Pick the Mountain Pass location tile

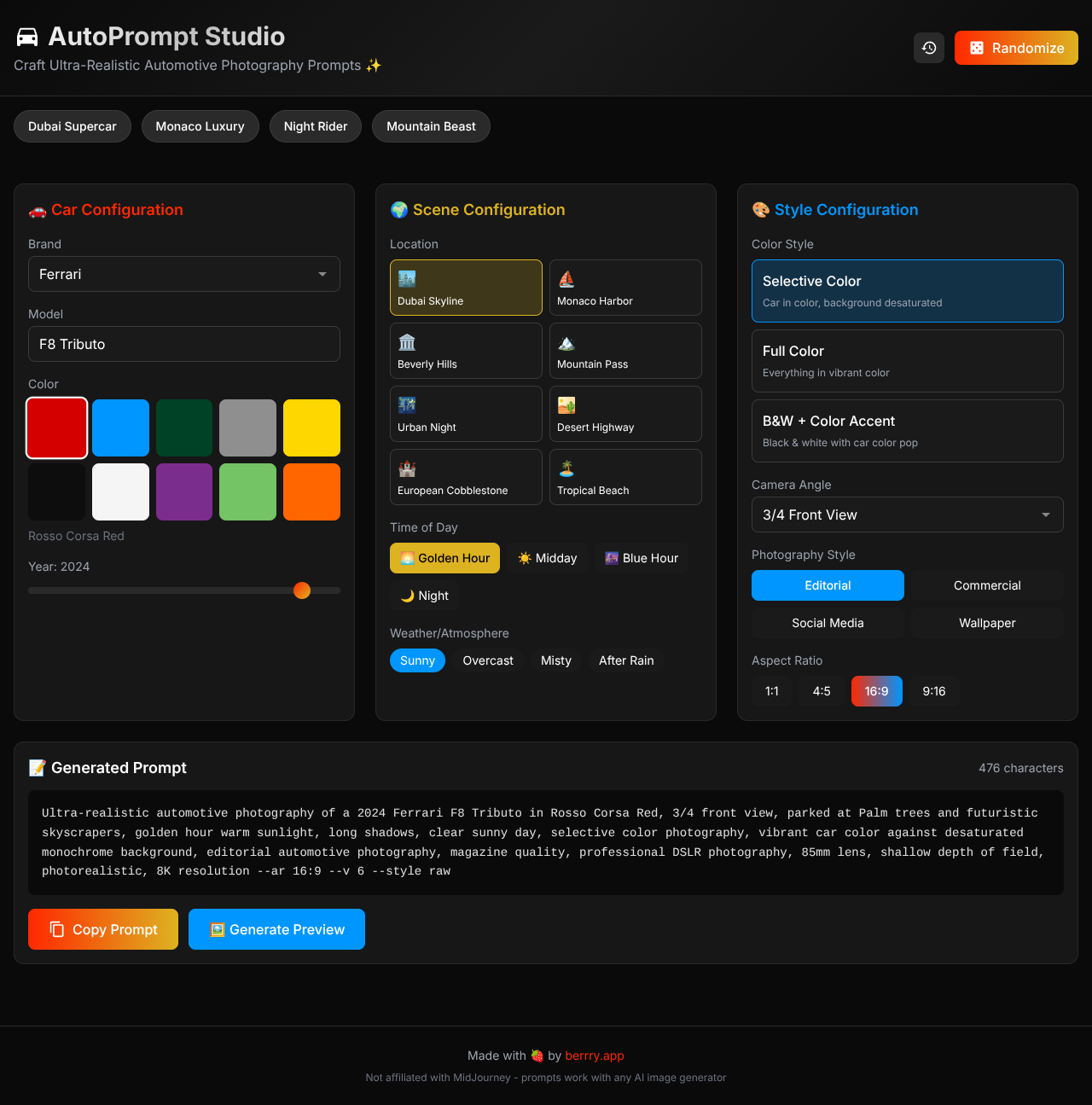[624, 351]
